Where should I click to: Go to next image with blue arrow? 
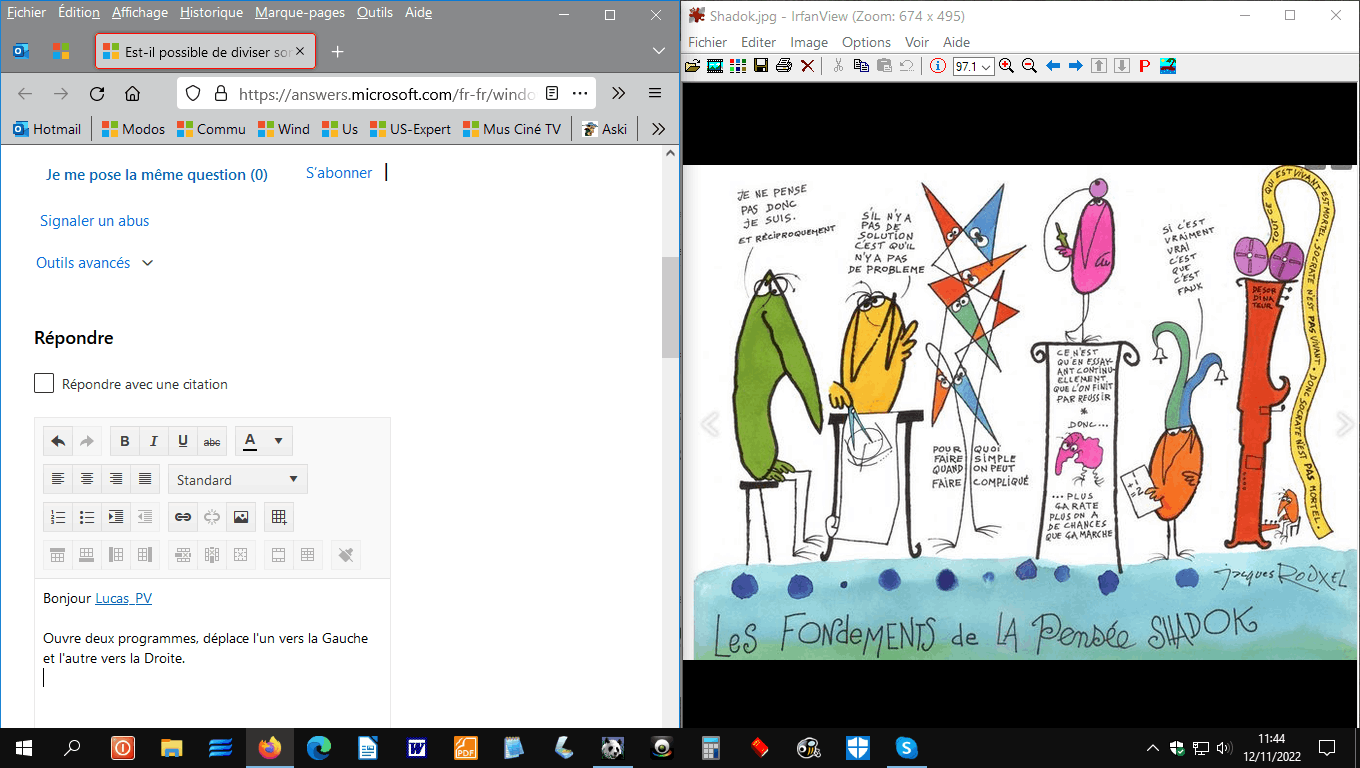[x=1076, y=66]
